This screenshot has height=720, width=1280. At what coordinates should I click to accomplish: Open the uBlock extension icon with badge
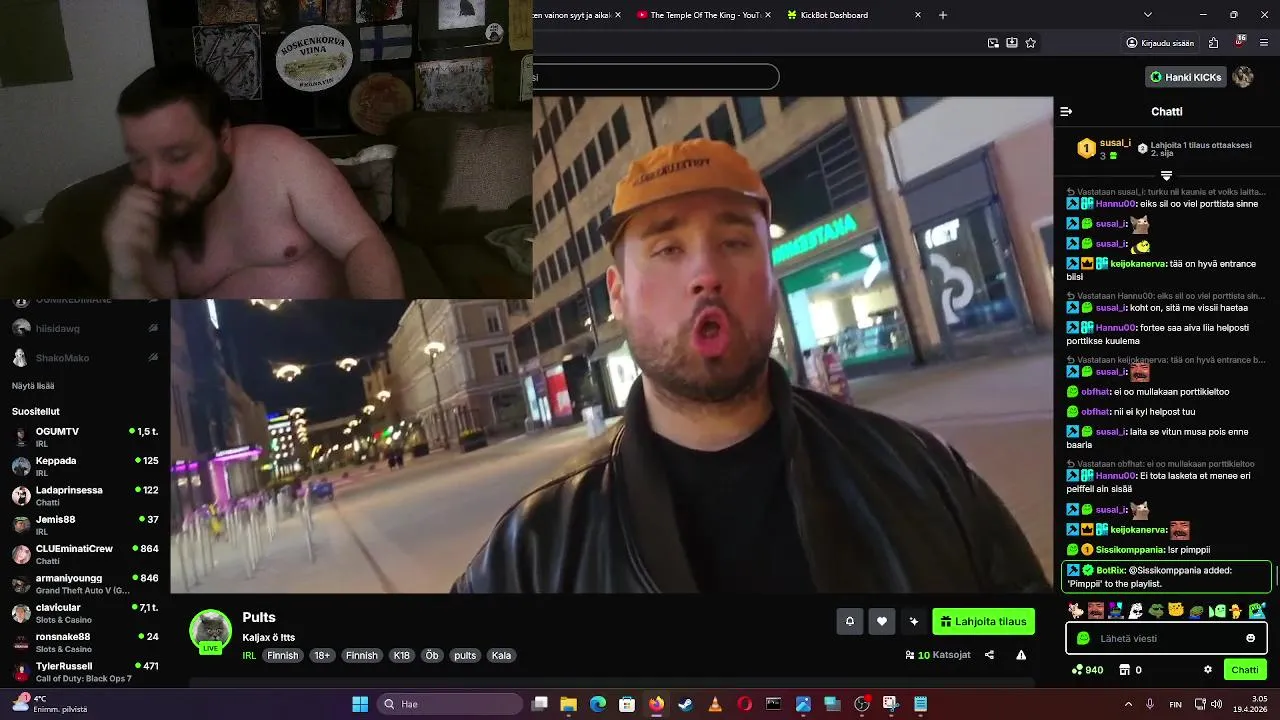coord(1240,42)
